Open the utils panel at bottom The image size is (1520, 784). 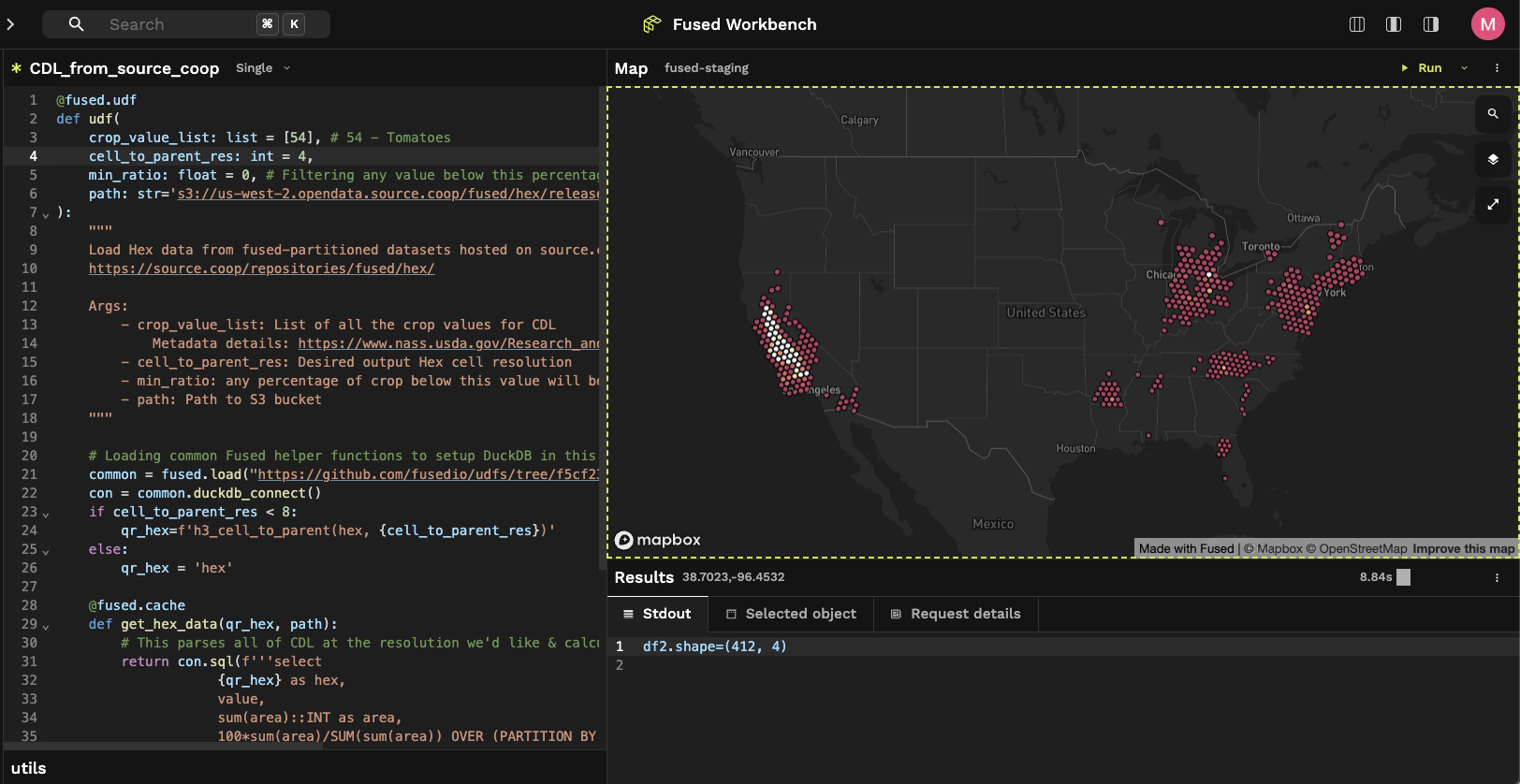point(29,768)
